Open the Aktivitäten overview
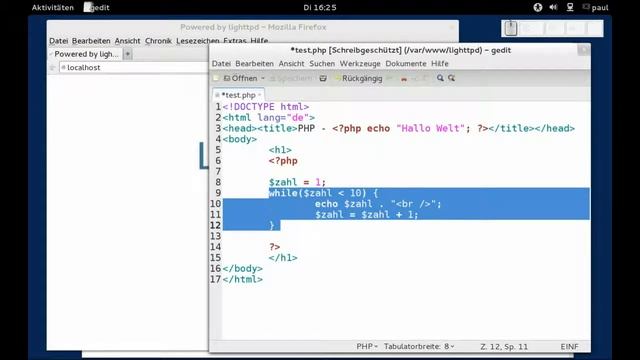Screen dimensions: 640x360 pos(53,7)
